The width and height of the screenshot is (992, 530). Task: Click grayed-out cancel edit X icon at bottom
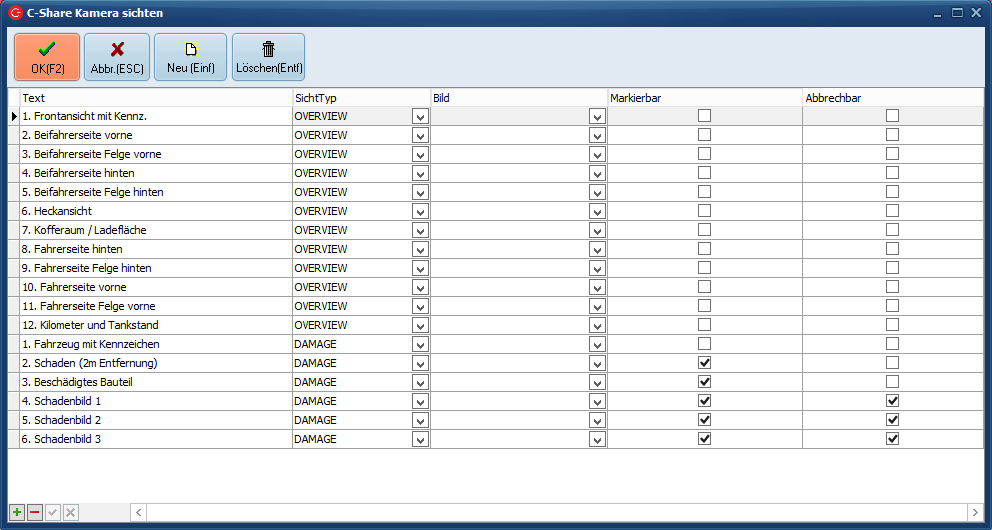70,512
